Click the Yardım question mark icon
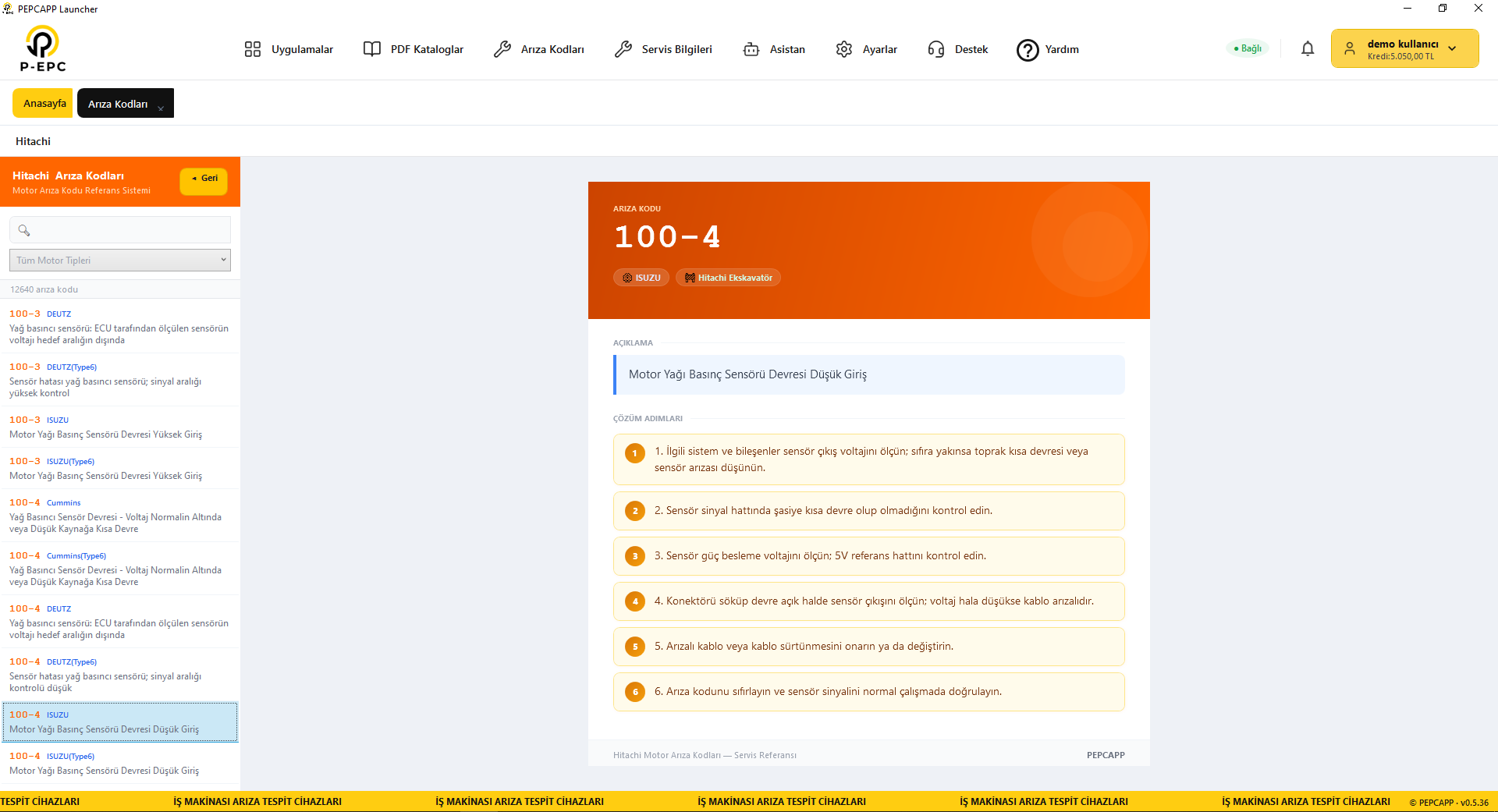This screenshot has width=1498, height=812. point(1028,50)
